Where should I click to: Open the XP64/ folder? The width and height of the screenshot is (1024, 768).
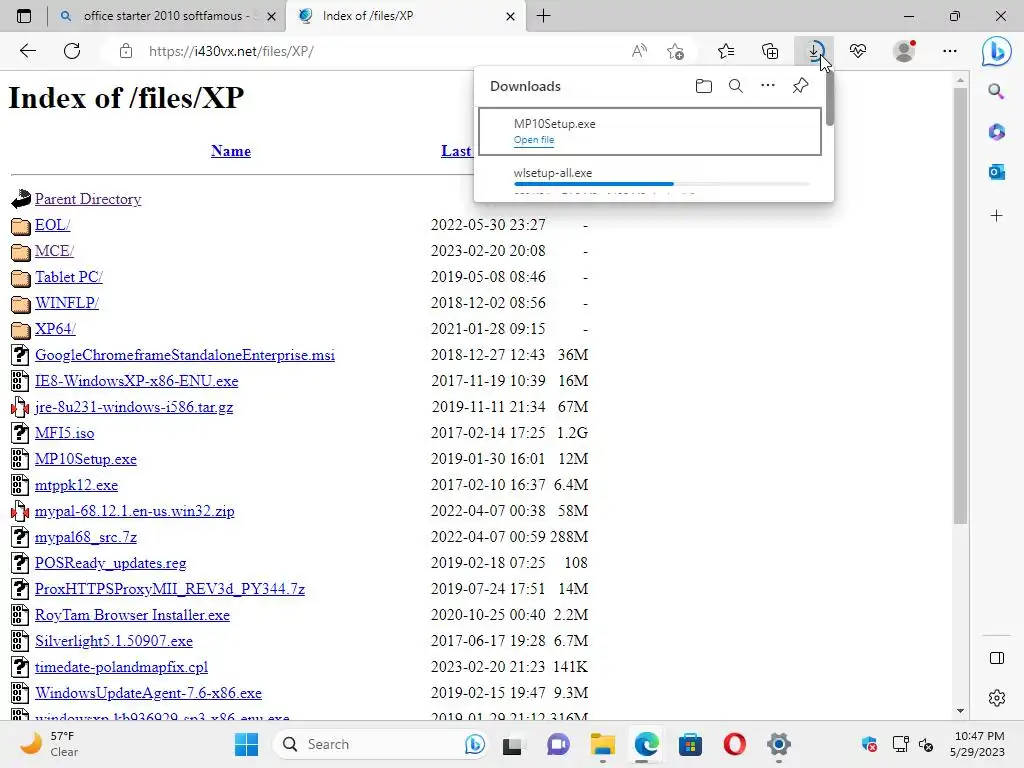pos(56,329)
